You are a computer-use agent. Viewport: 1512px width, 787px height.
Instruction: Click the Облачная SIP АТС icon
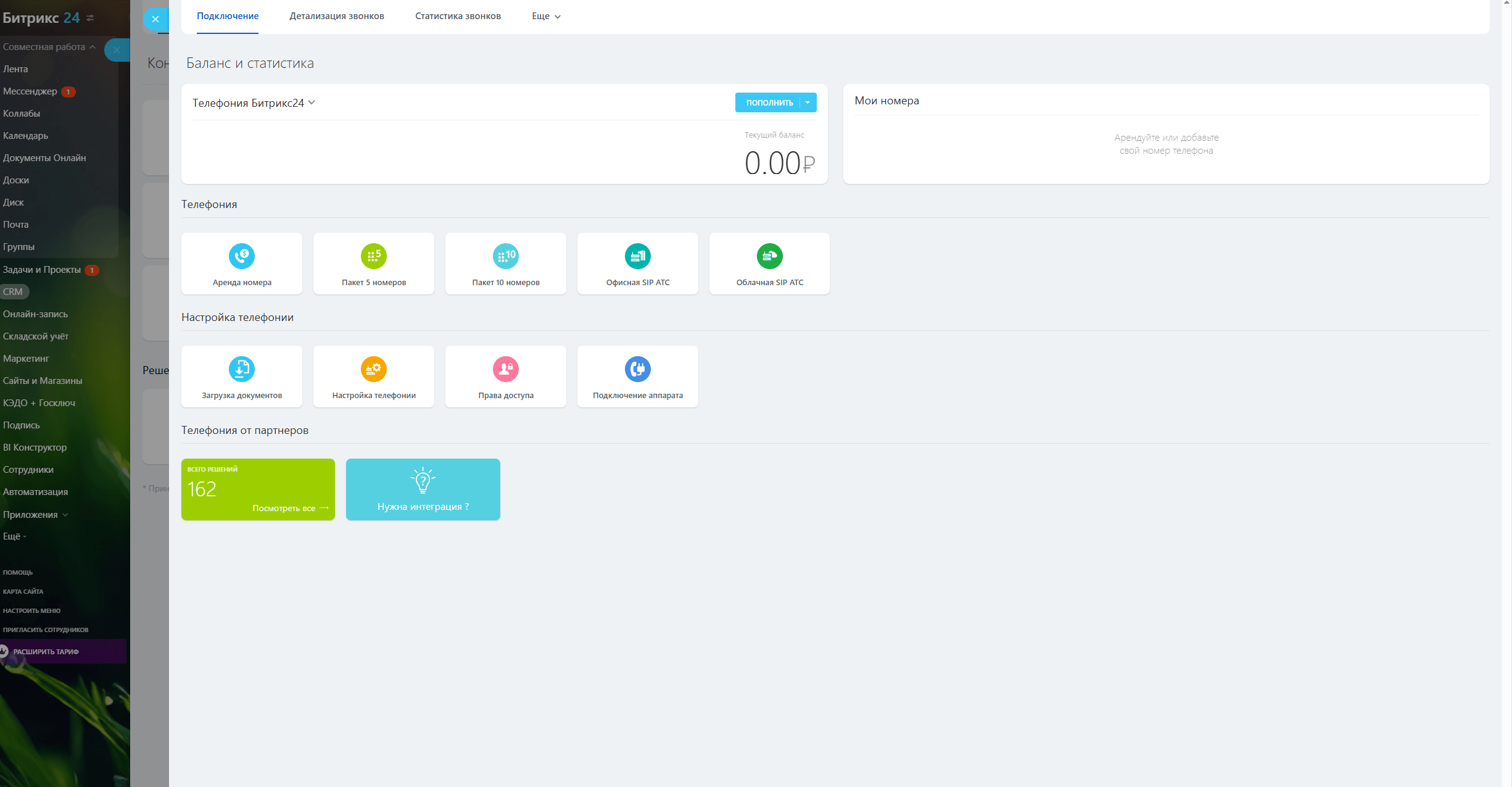(x=770, y=256)
